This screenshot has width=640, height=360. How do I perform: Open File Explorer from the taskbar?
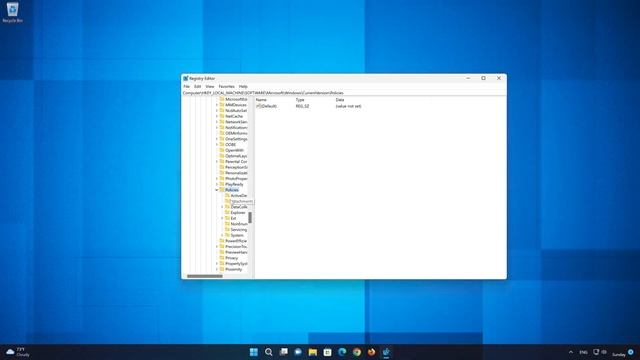click(x=313, y=352)
